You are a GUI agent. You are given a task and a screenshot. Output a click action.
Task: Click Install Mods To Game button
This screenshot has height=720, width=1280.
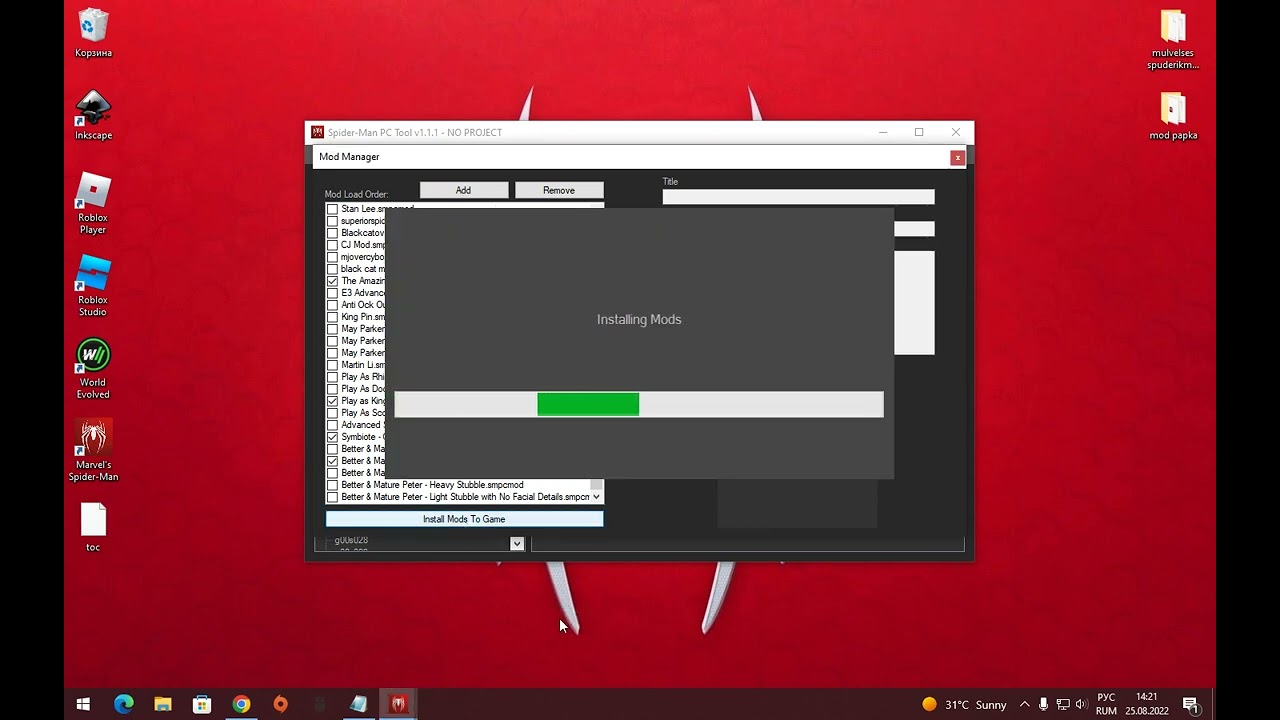click(x=464, y=519)
